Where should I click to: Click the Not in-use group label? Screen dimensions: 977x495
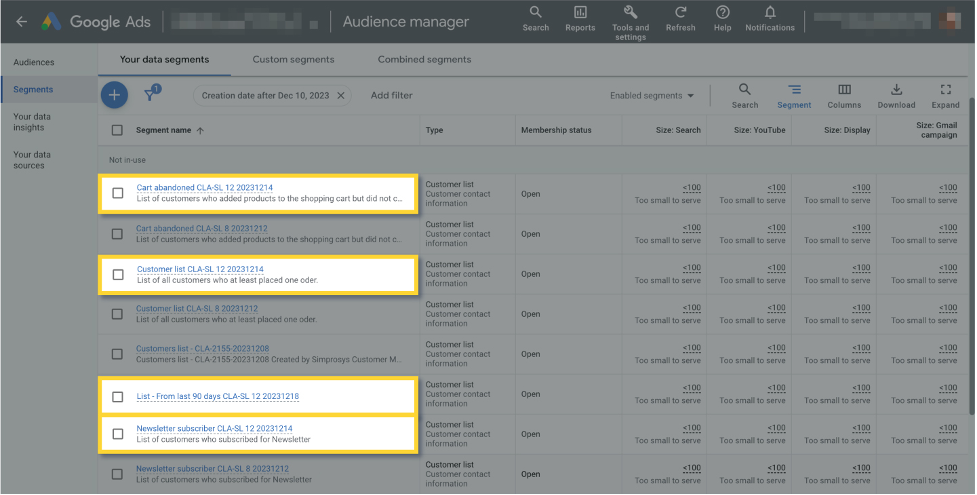click(127, 160)
